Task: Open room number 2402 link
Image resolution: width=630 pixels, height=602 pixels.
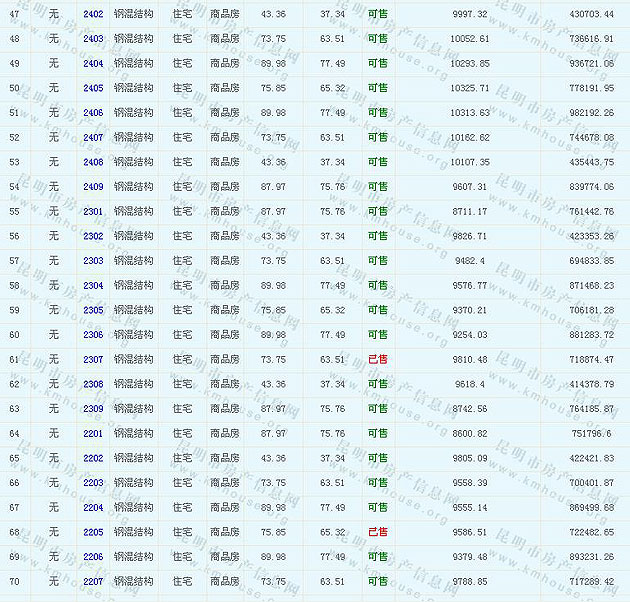Action: 93,14
